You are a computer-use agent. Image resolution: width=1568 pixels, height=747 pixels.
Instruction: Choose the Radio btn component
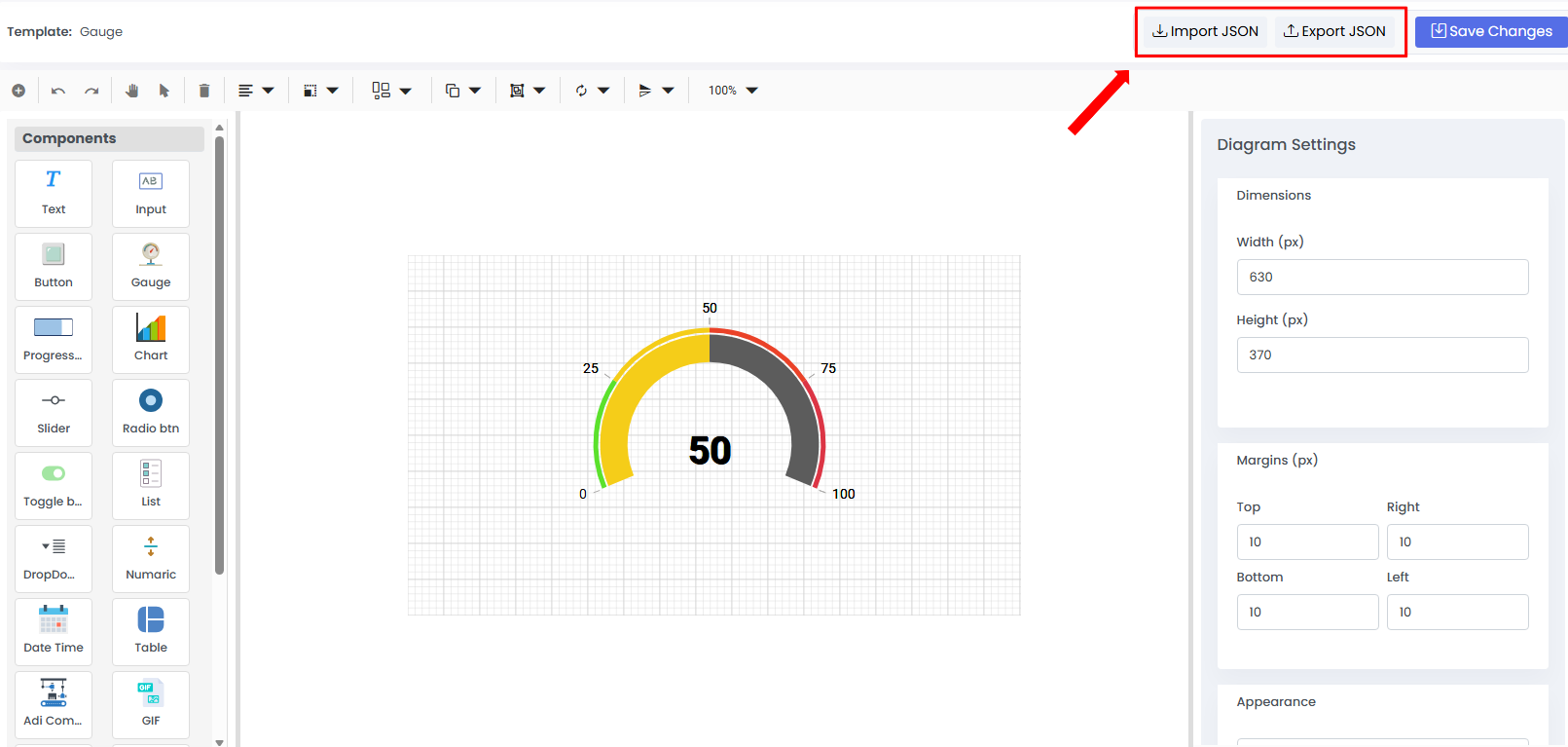pos(151,412)
